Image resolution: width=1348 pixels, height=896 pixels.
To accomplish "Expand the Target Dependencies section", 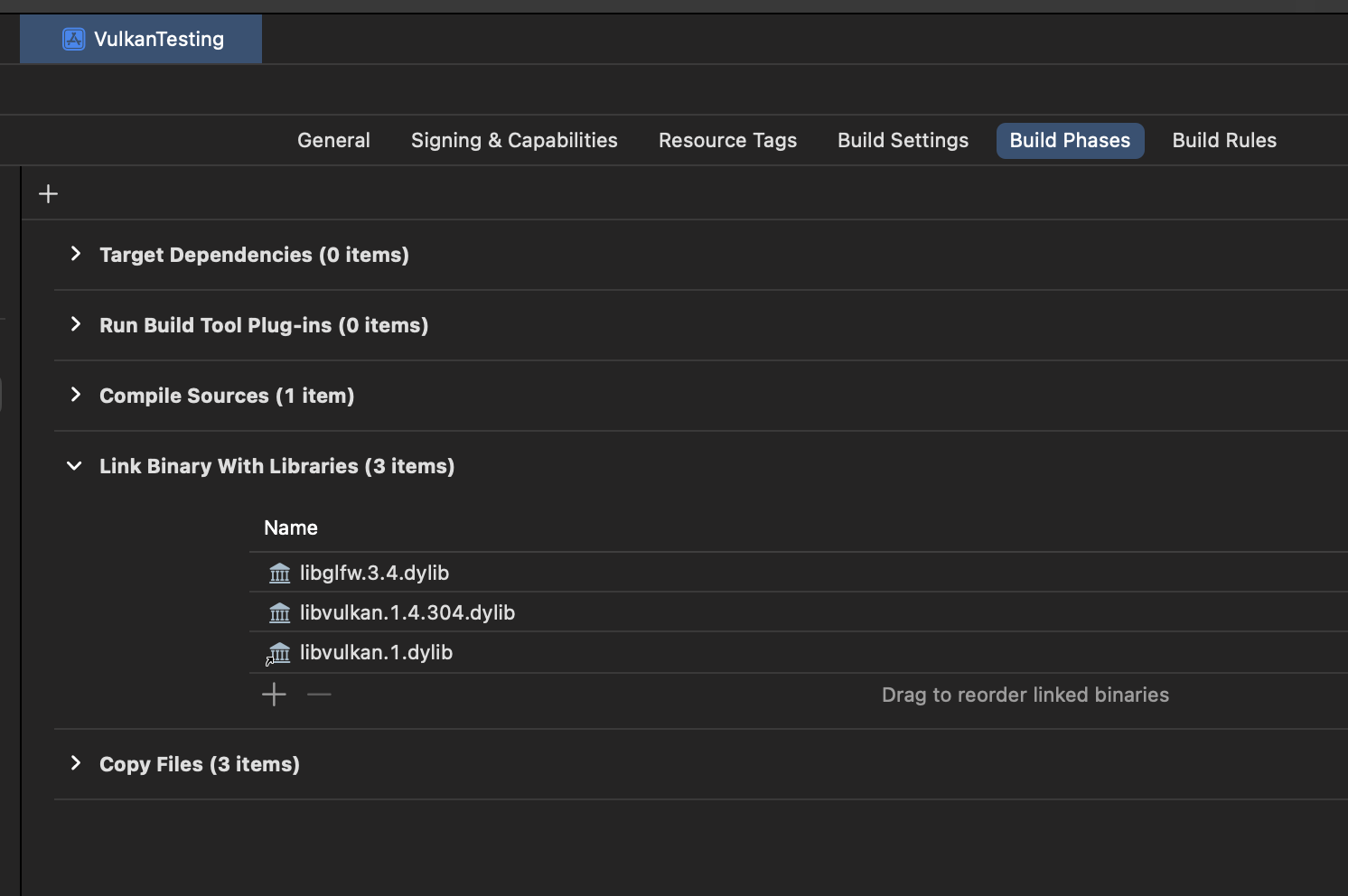I will (76, 255).
